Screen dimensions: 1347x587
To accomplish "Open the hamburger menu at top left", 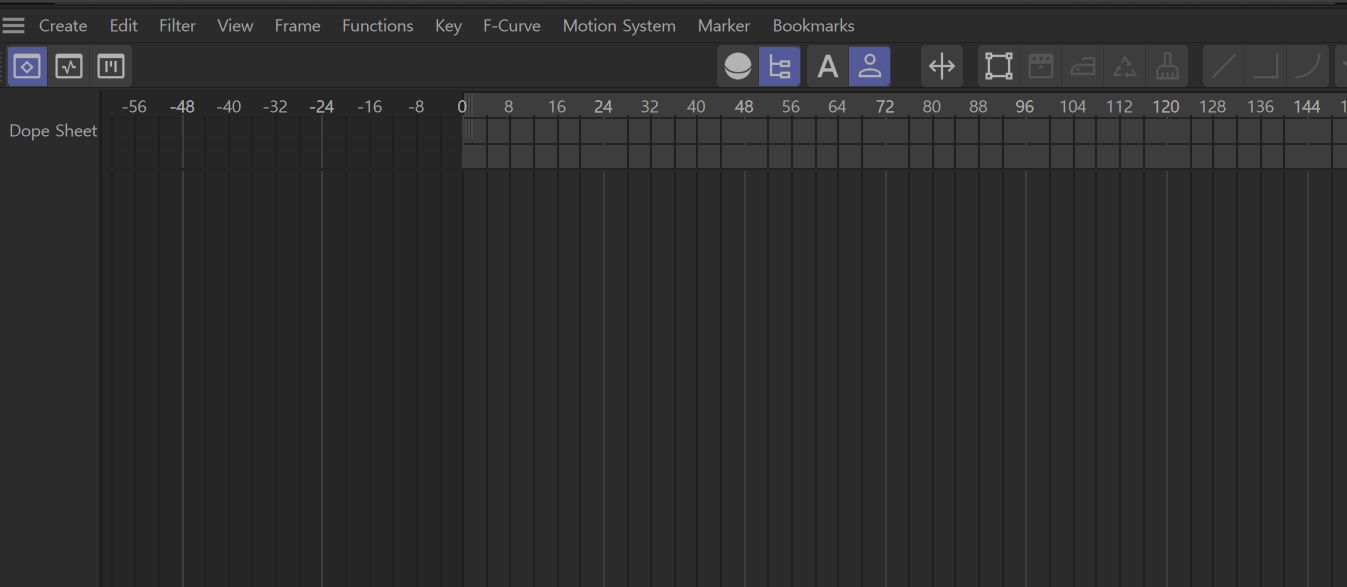I will click(14, 25).
